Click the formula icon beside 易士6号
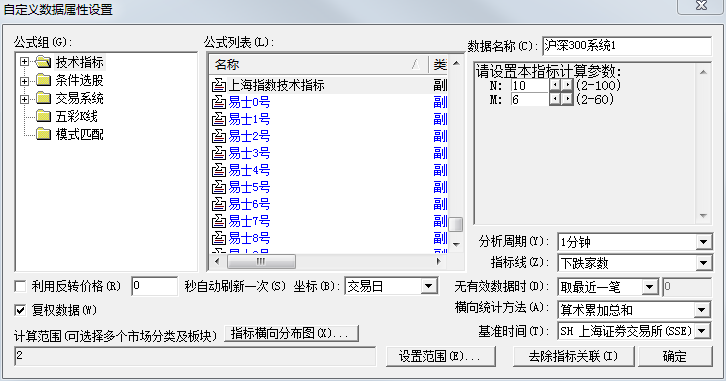The width and height of the screenshot is (726, 381). pos(219,204)
